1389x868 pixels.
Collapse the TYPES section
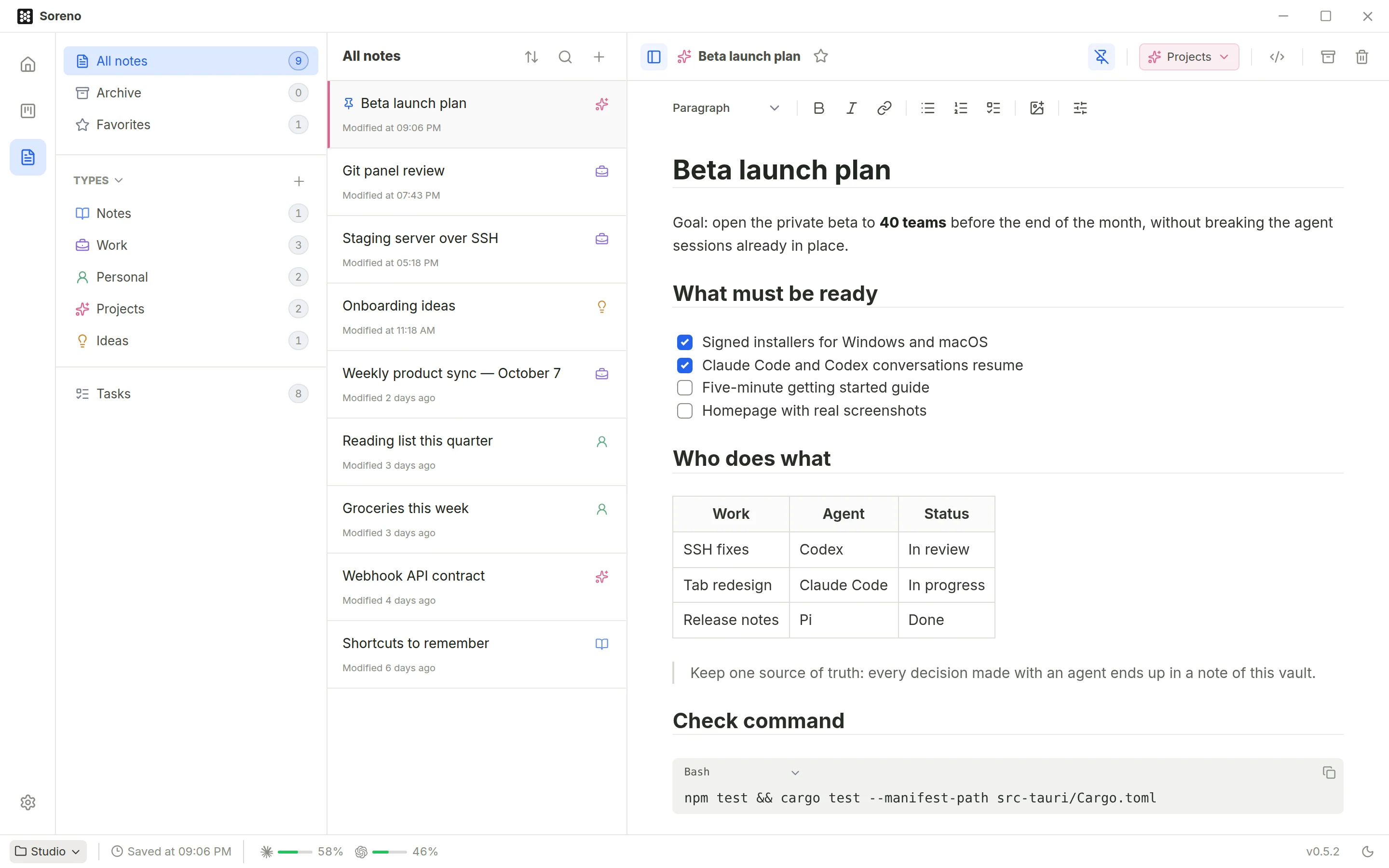click(x=98, y=180)
